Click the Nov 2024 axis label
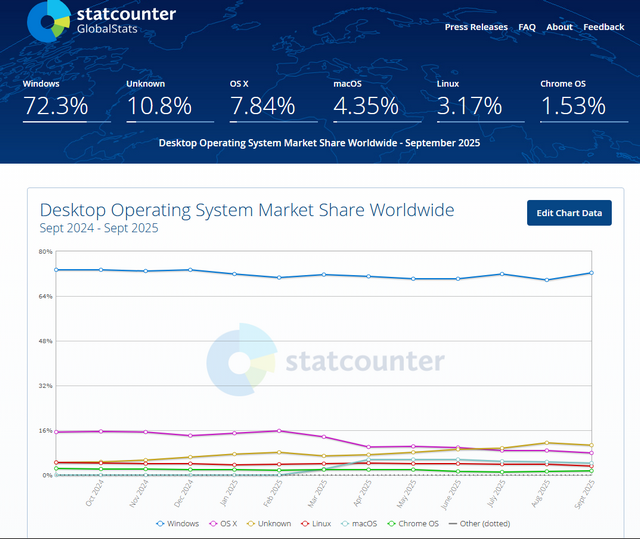The height and width of the screenshot is (539, 640). click(139, 493)
